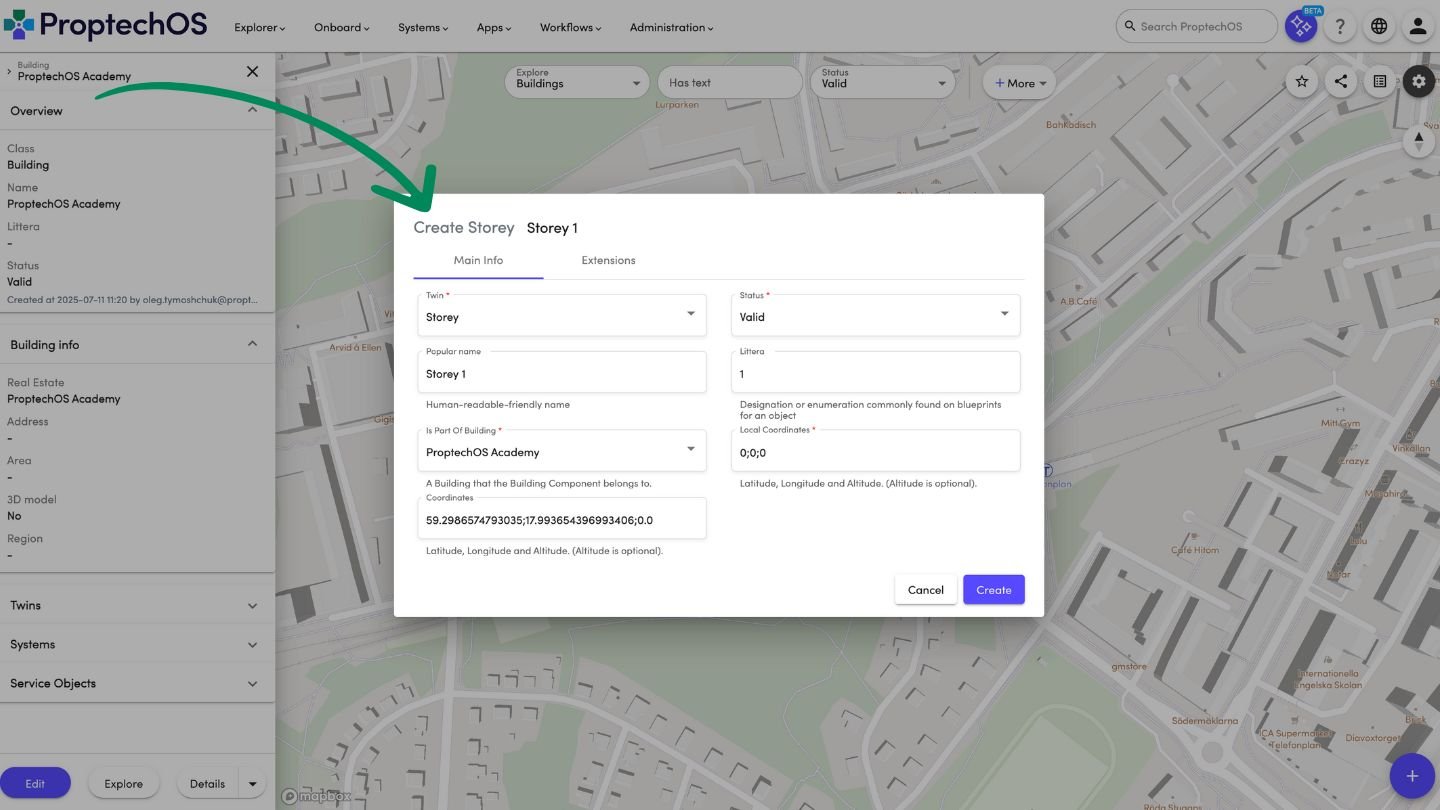1440x810 pixels.
Task: Open the Workflows menu
Action: 570,28
